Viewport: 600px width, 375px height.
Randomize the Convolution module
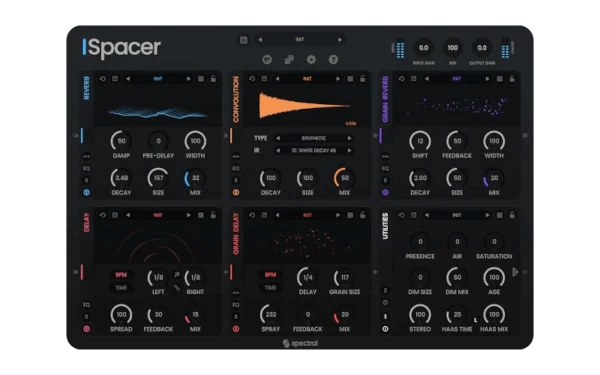350,79
